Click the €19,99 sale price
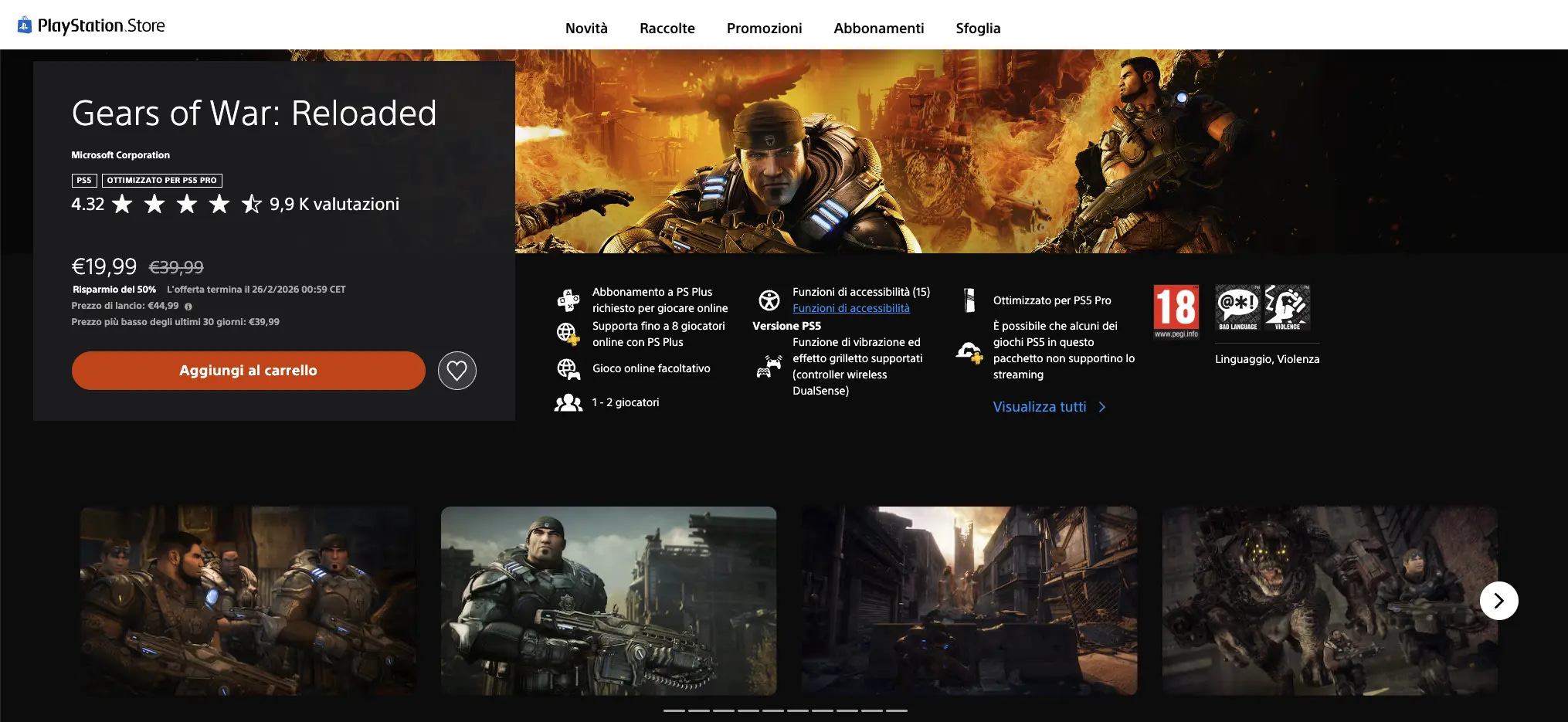 click(104, 267)
